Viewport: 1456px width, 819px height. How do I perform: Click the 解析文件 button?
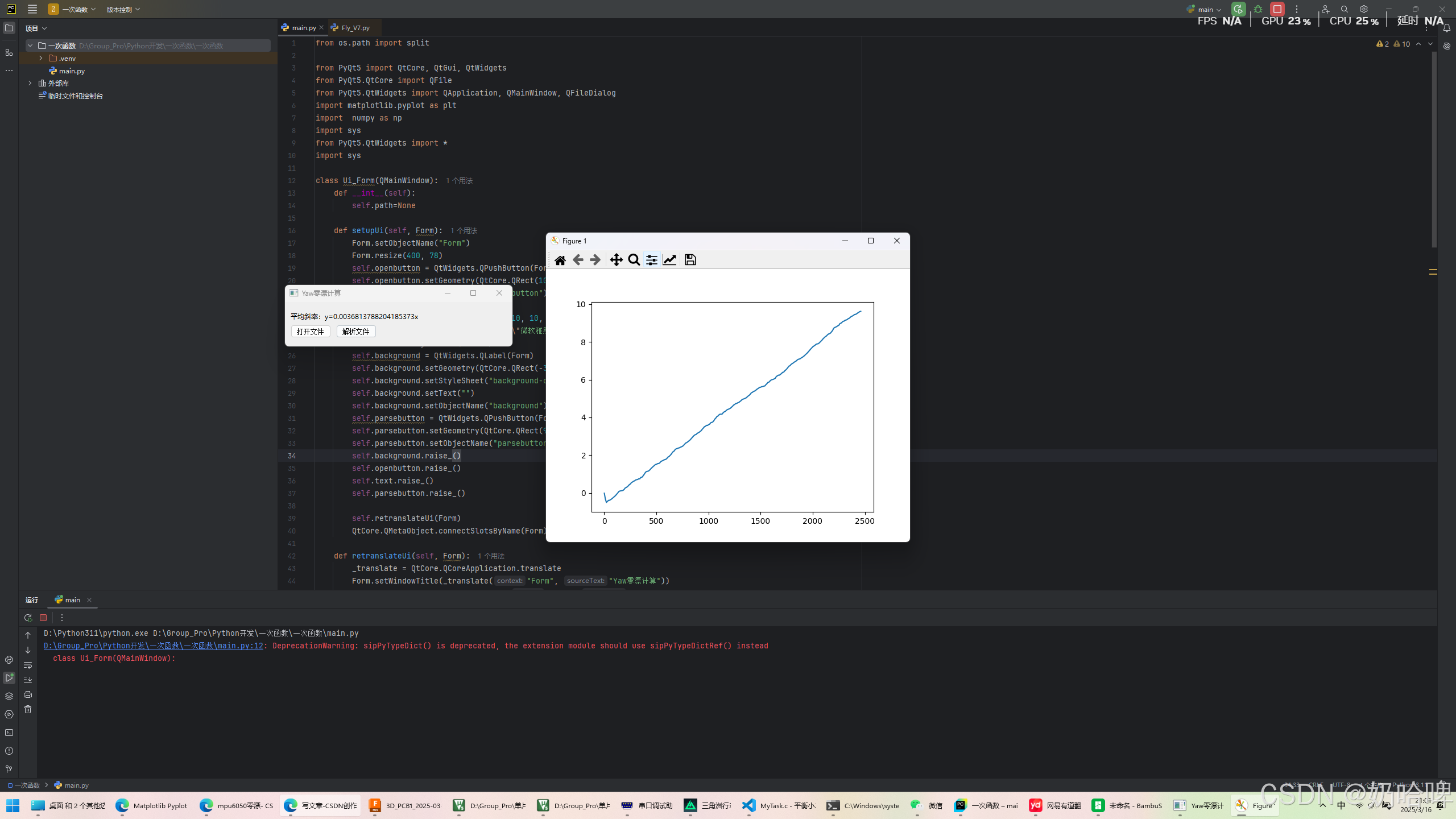pyautogui.click(x=355, y=332)
